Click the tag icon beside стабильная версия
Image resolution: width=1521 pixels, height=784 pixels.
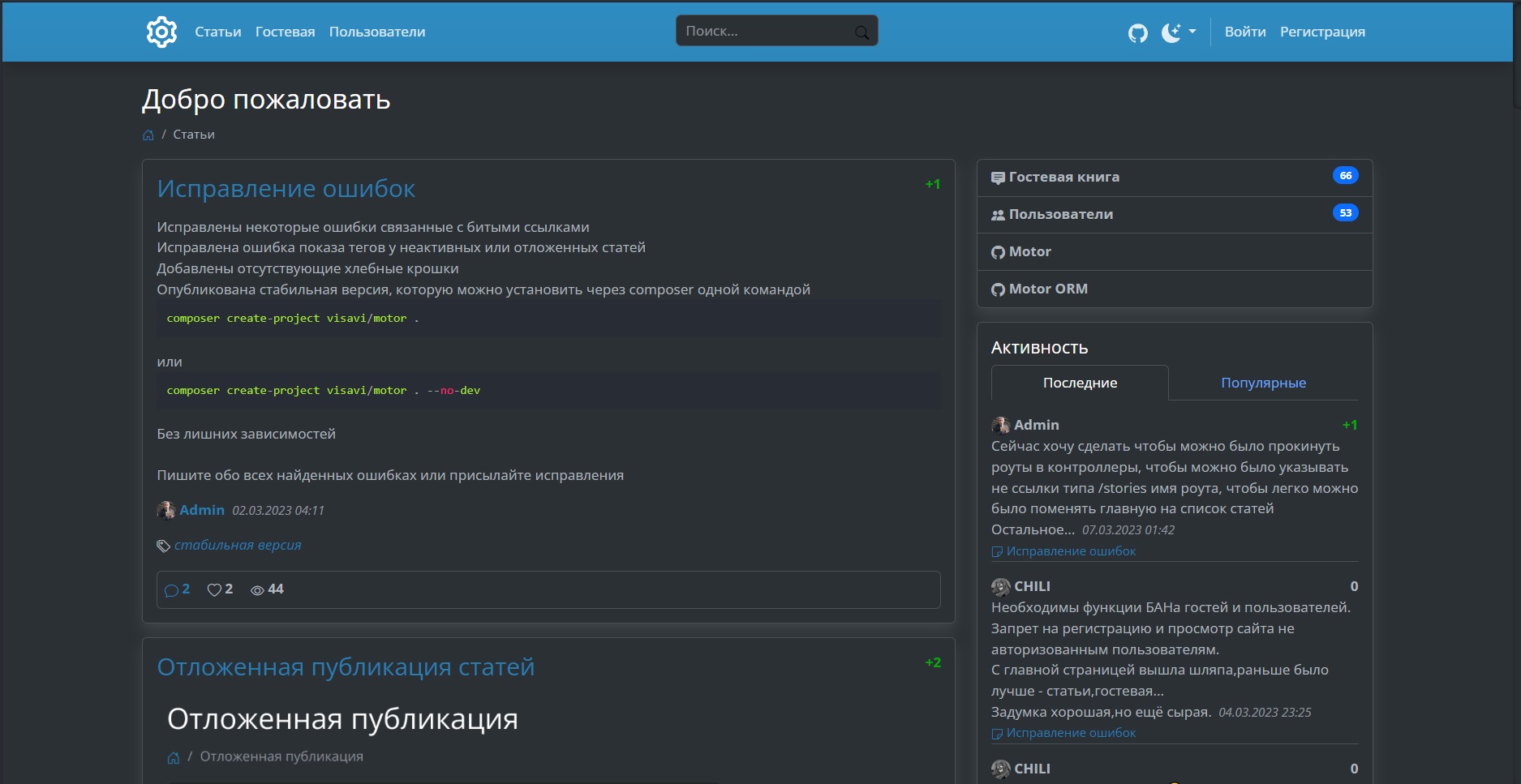pos(163,546)
